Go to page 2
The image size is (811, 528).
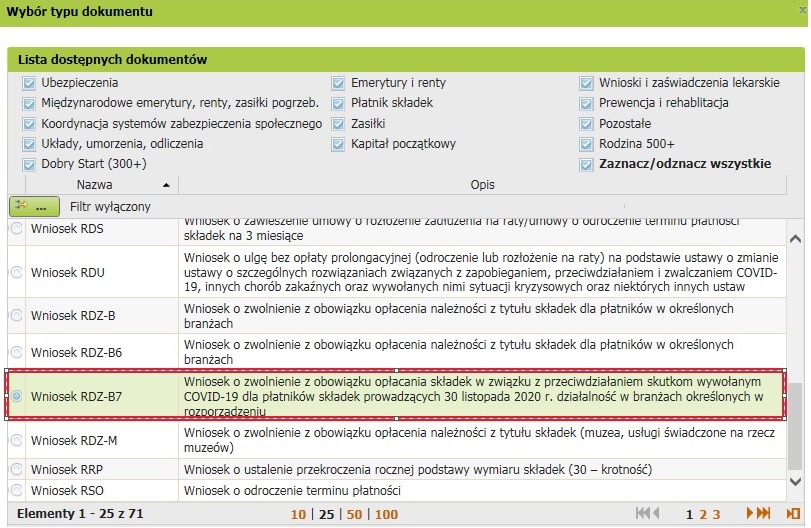[x=703, y=514]
